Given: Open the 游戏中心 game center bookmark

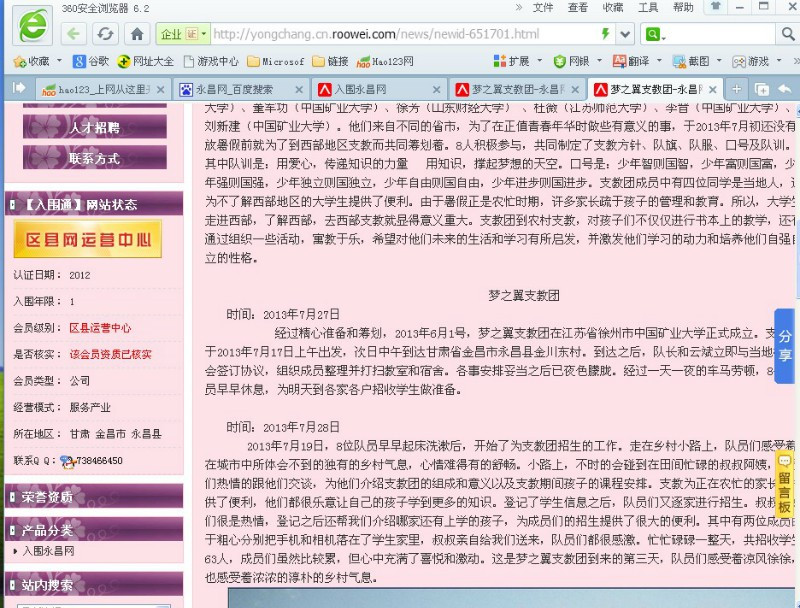Looking at the screenshot, I should [x=216, y=58].
